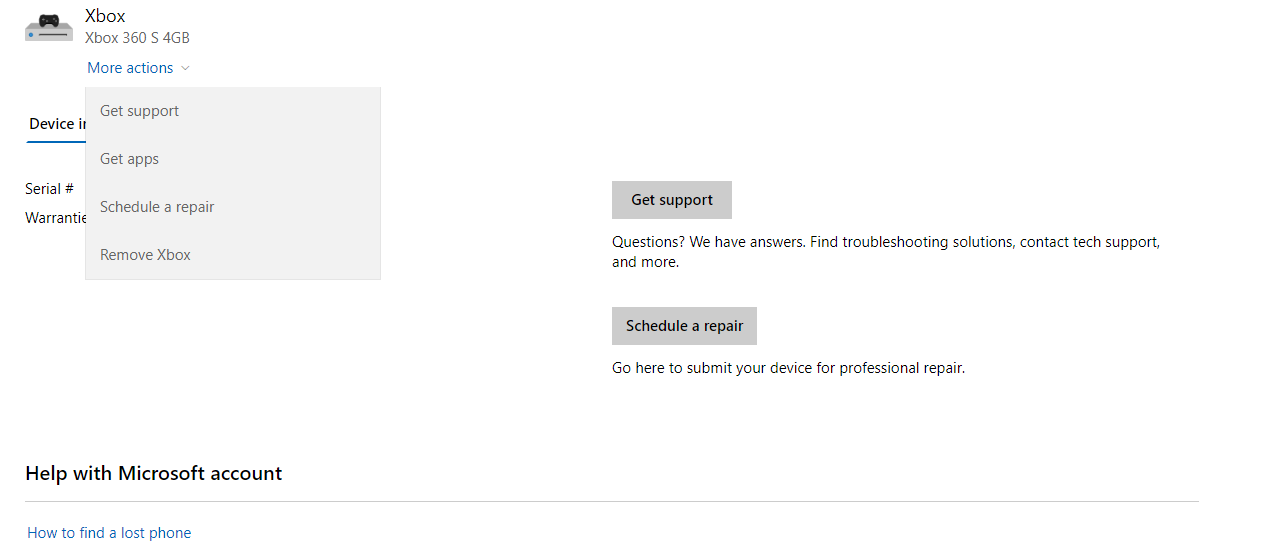Click the Help with Microsoft account heading
The width and height of the screenshot is (1287, 544).
coord(154,473)
